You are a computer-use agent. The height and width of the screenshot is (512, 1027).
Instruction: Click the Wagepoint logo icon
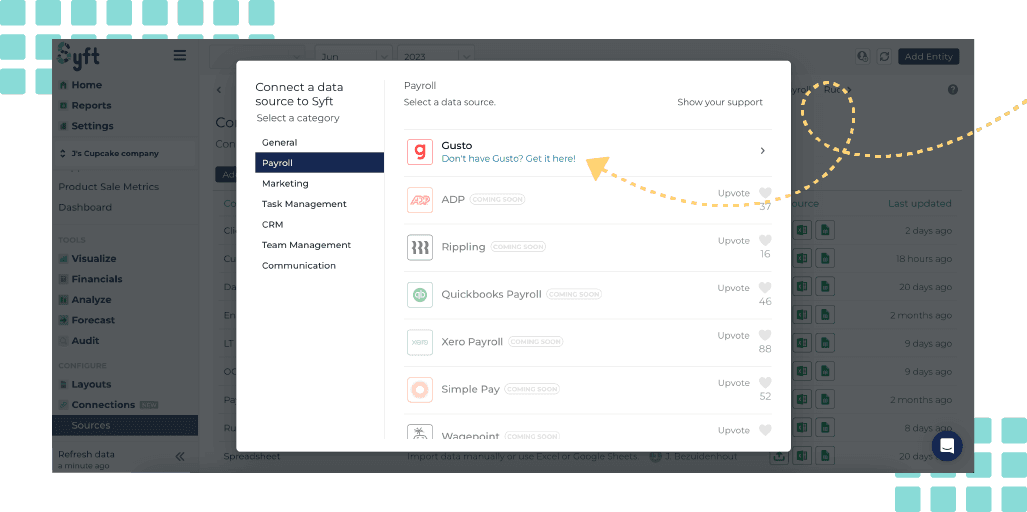(x=420, y=432)
